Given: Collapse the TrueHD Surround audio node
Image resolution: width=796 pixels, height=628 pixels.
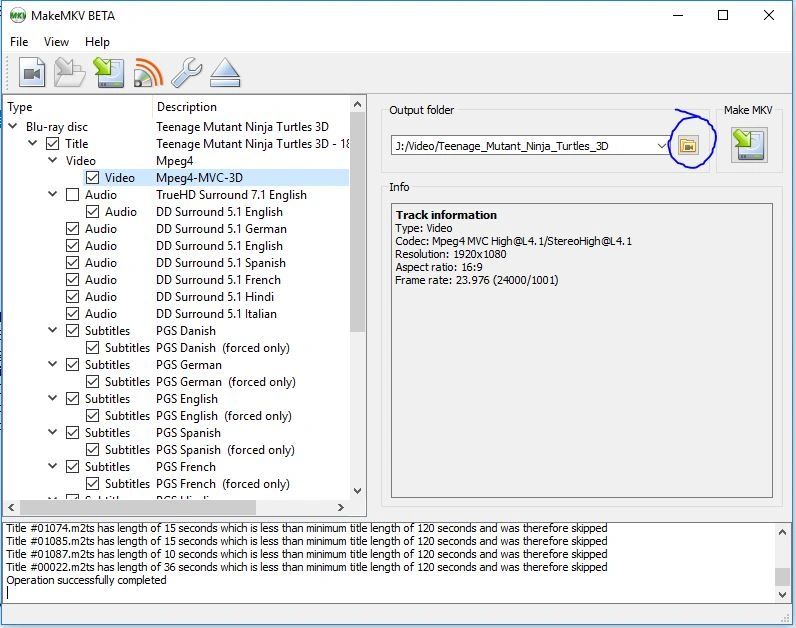Looking at the screenshot, I should point(52,194).
